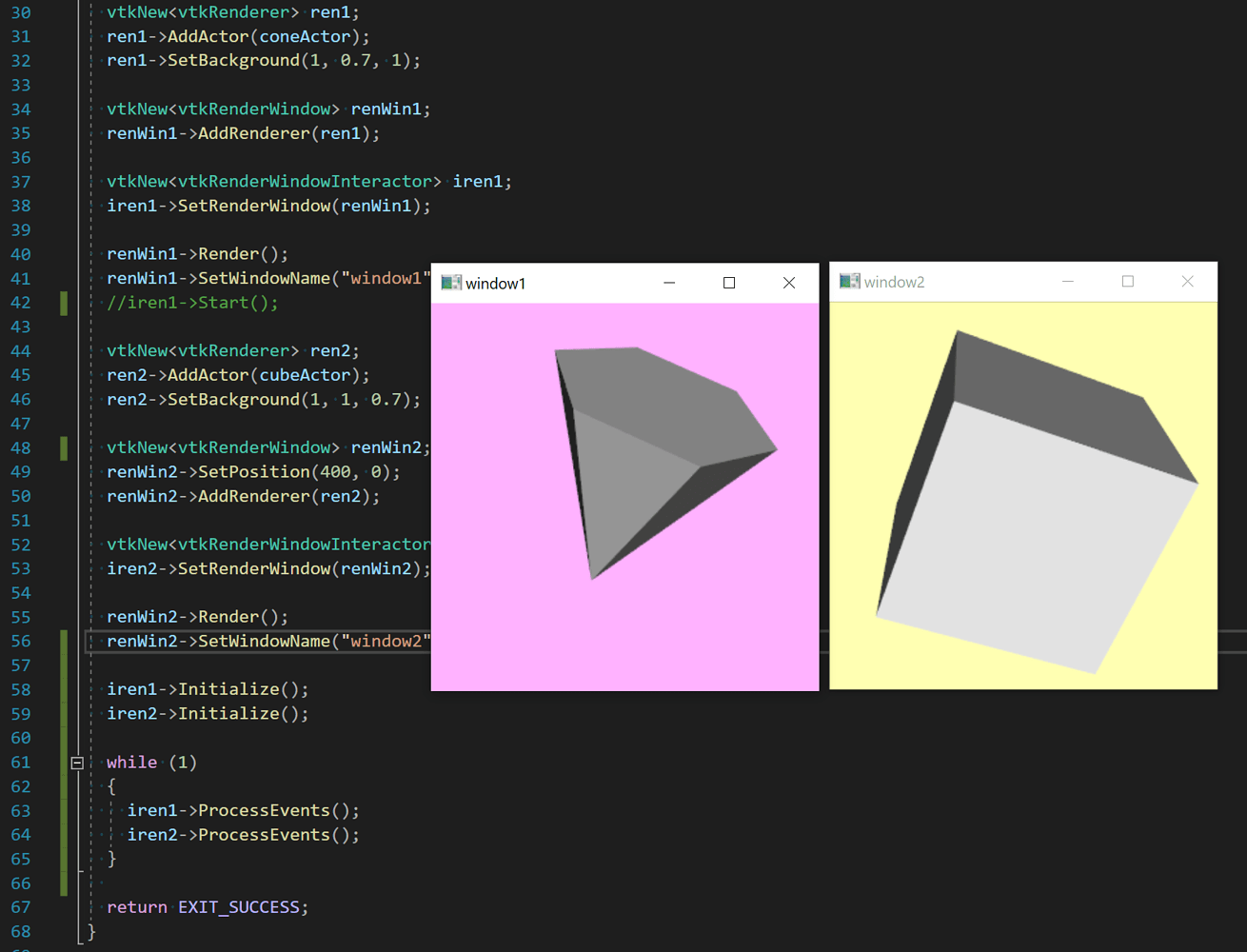
Task: Collapse the while loop using its fold marker
Action: point(77,762)
